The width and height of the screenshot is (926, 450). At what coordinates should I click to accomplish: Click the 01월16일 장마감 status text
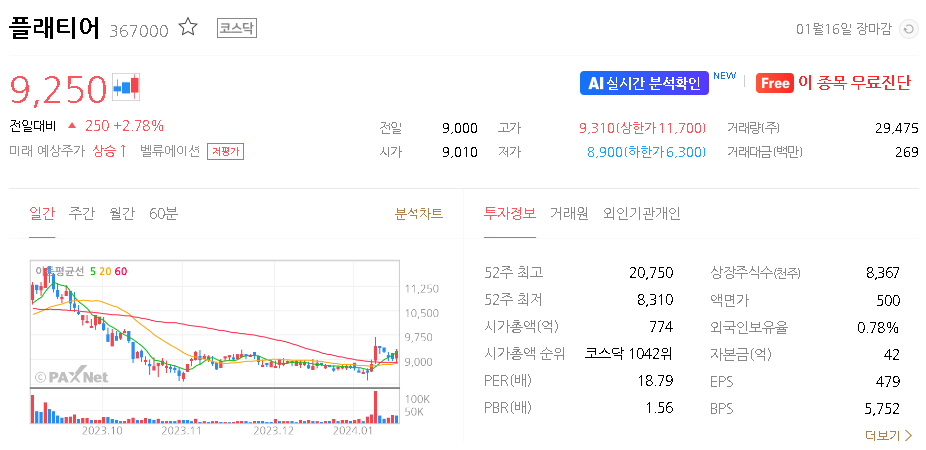pos(843,30)
